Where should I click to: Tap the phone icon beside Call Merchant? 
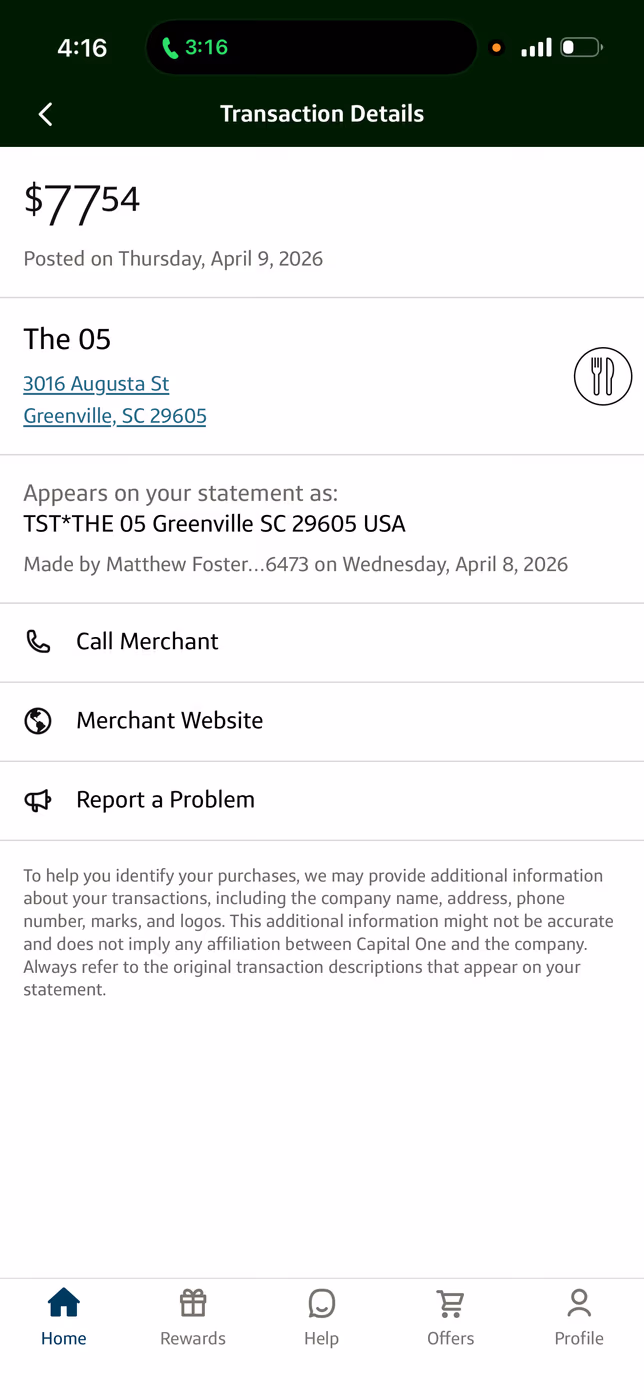[38, 641]
